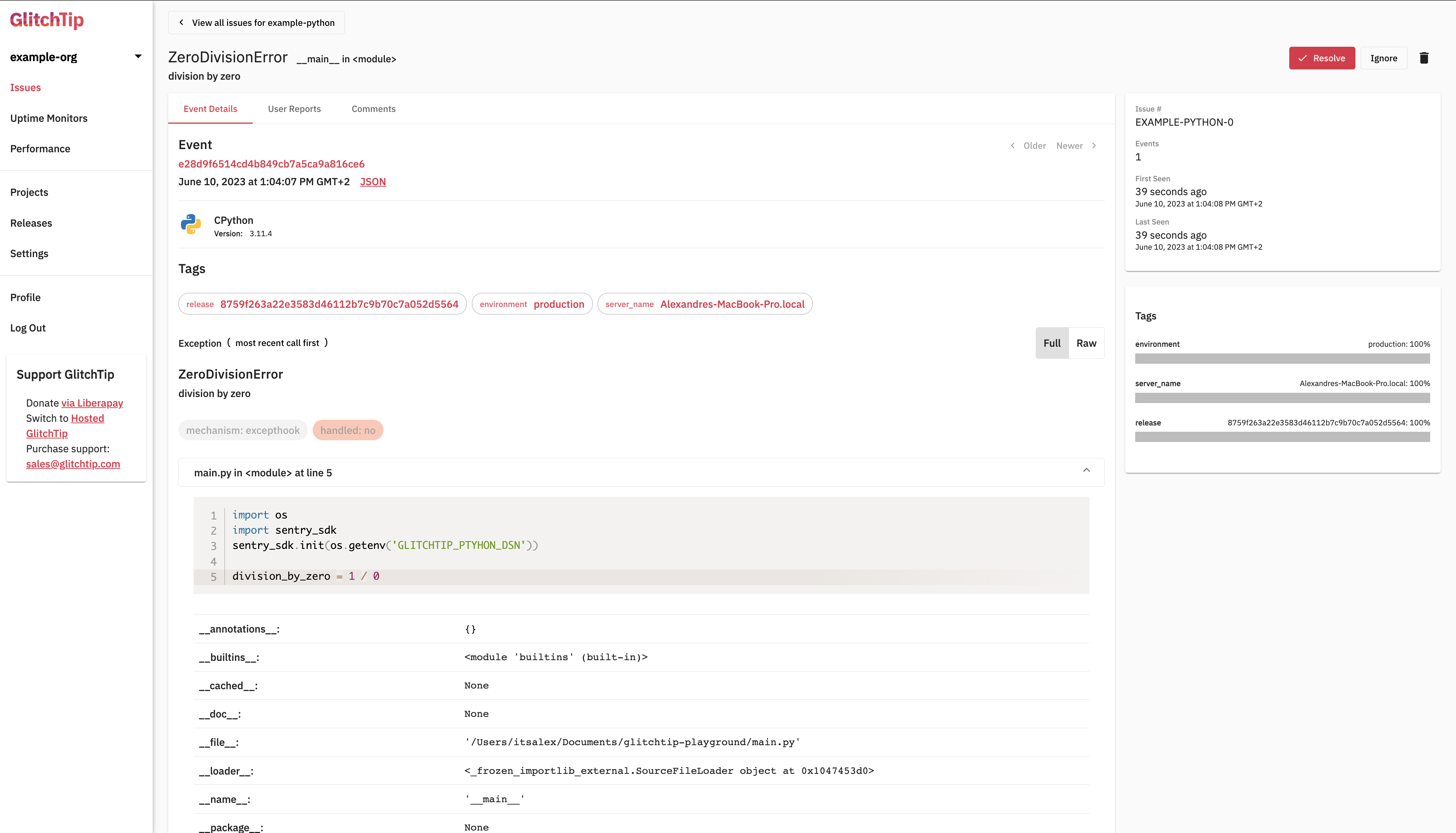Click back arrow to view all issues

181,22
